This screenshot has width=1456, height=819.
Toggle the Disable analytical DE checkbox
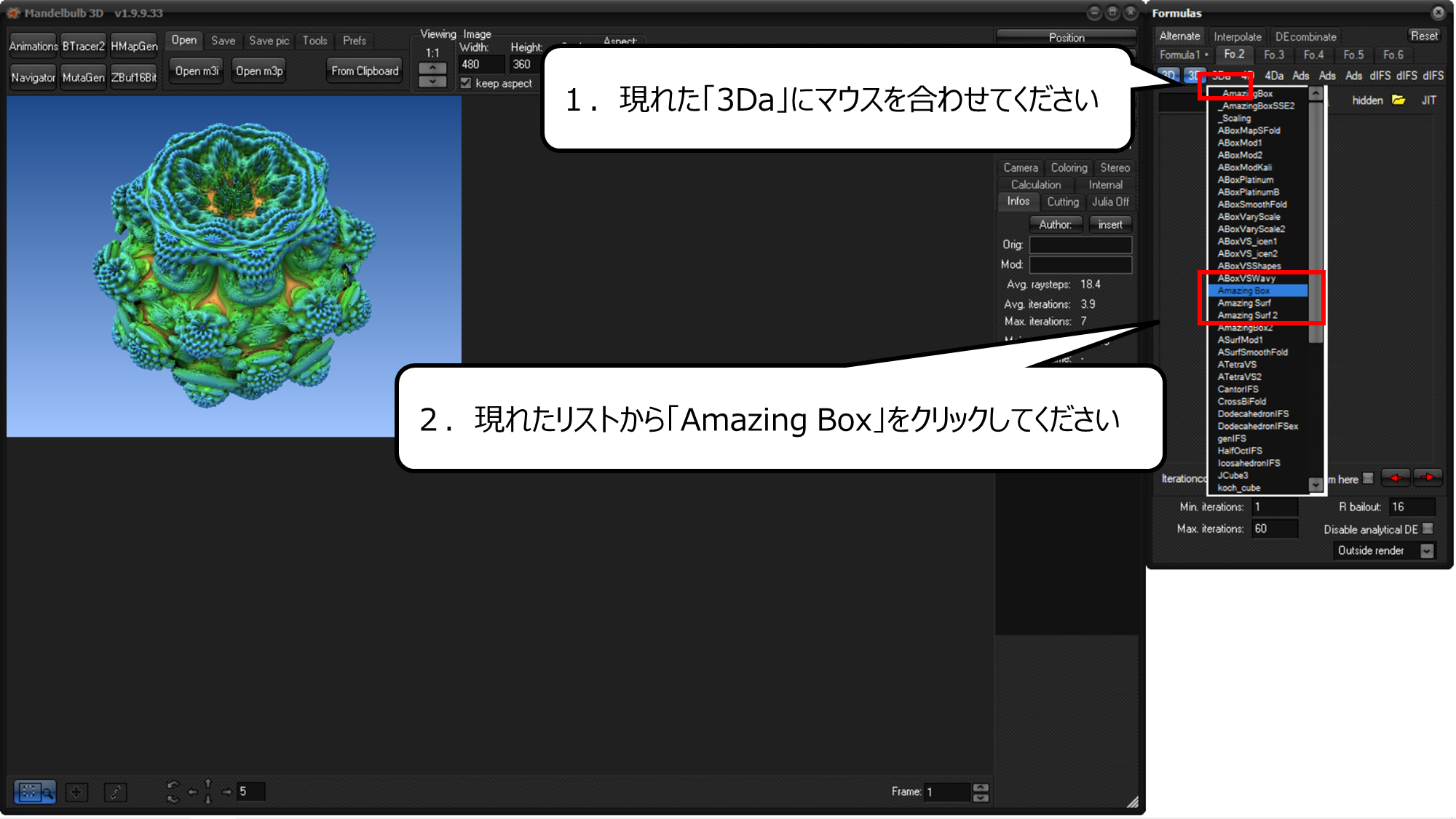coord(1428,529)
